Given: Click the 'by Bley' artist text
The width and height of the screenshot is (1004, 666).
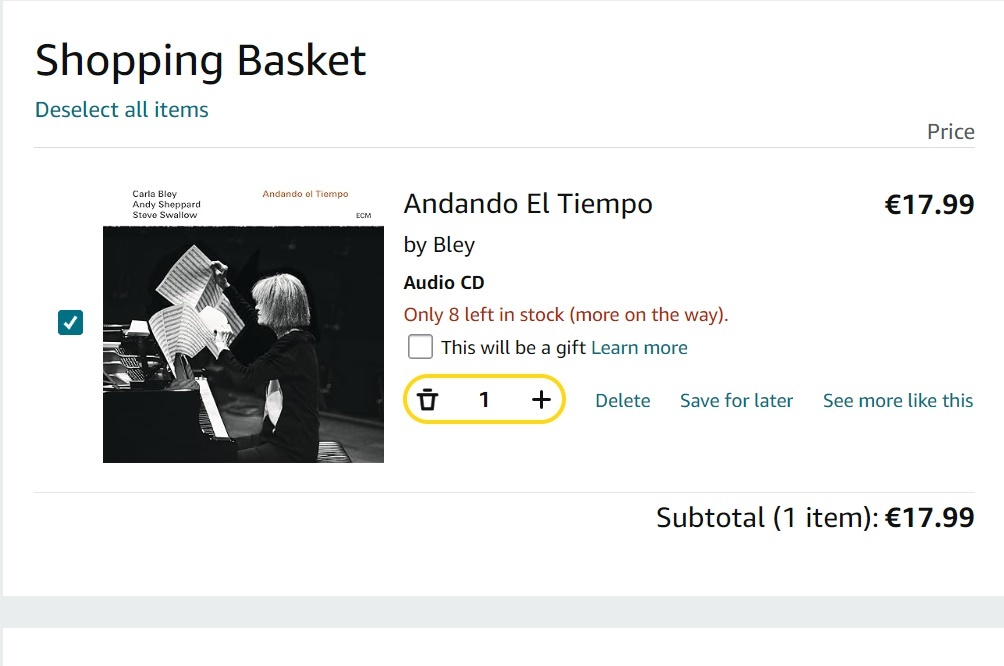Looking at the screenshot, I should coord(439,245).
